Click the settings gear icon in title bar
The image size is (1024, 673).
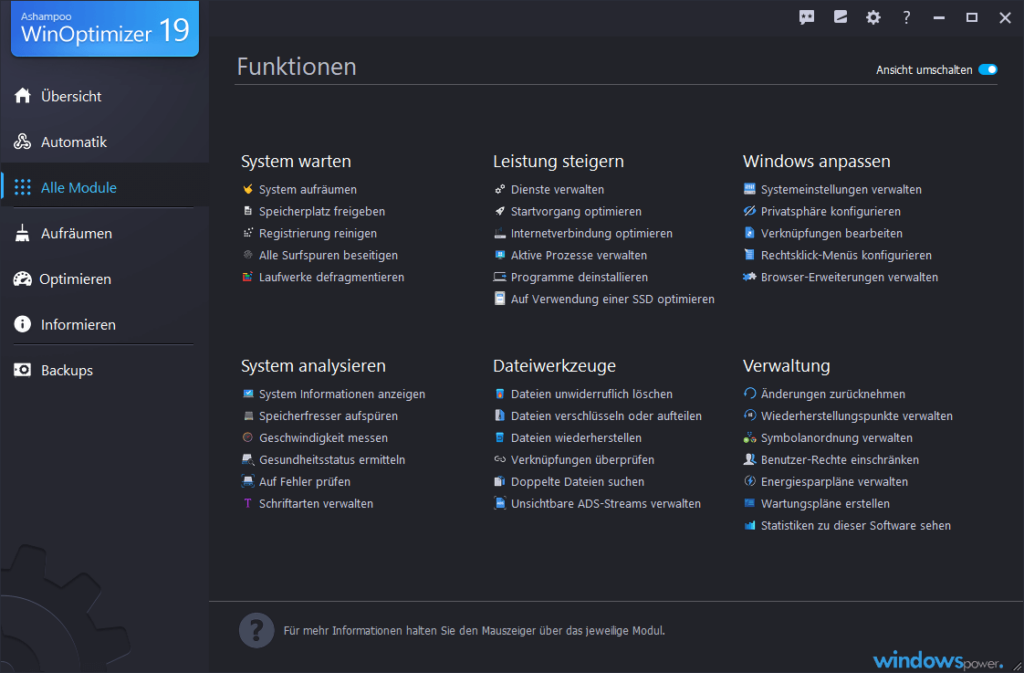pyautogui.click(x=873, y=17)
